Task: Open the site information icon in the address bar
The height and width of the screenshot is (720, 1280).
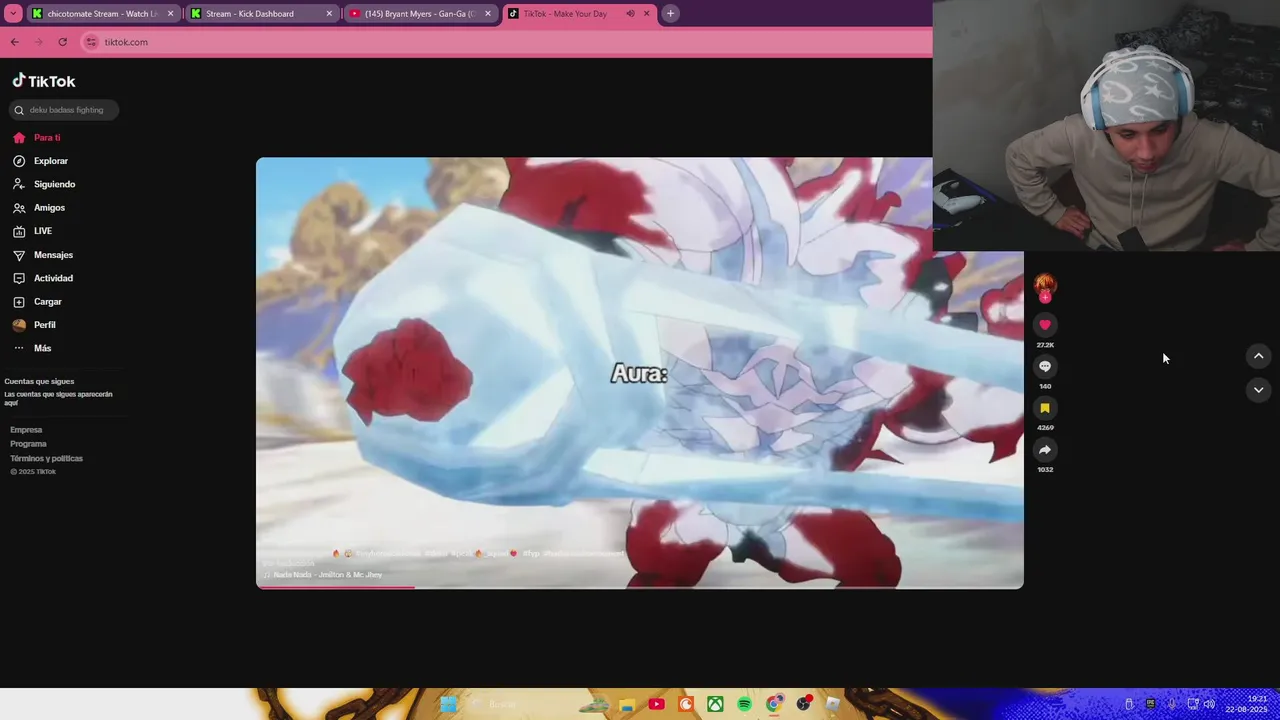Action: click(x=91, y=42)
